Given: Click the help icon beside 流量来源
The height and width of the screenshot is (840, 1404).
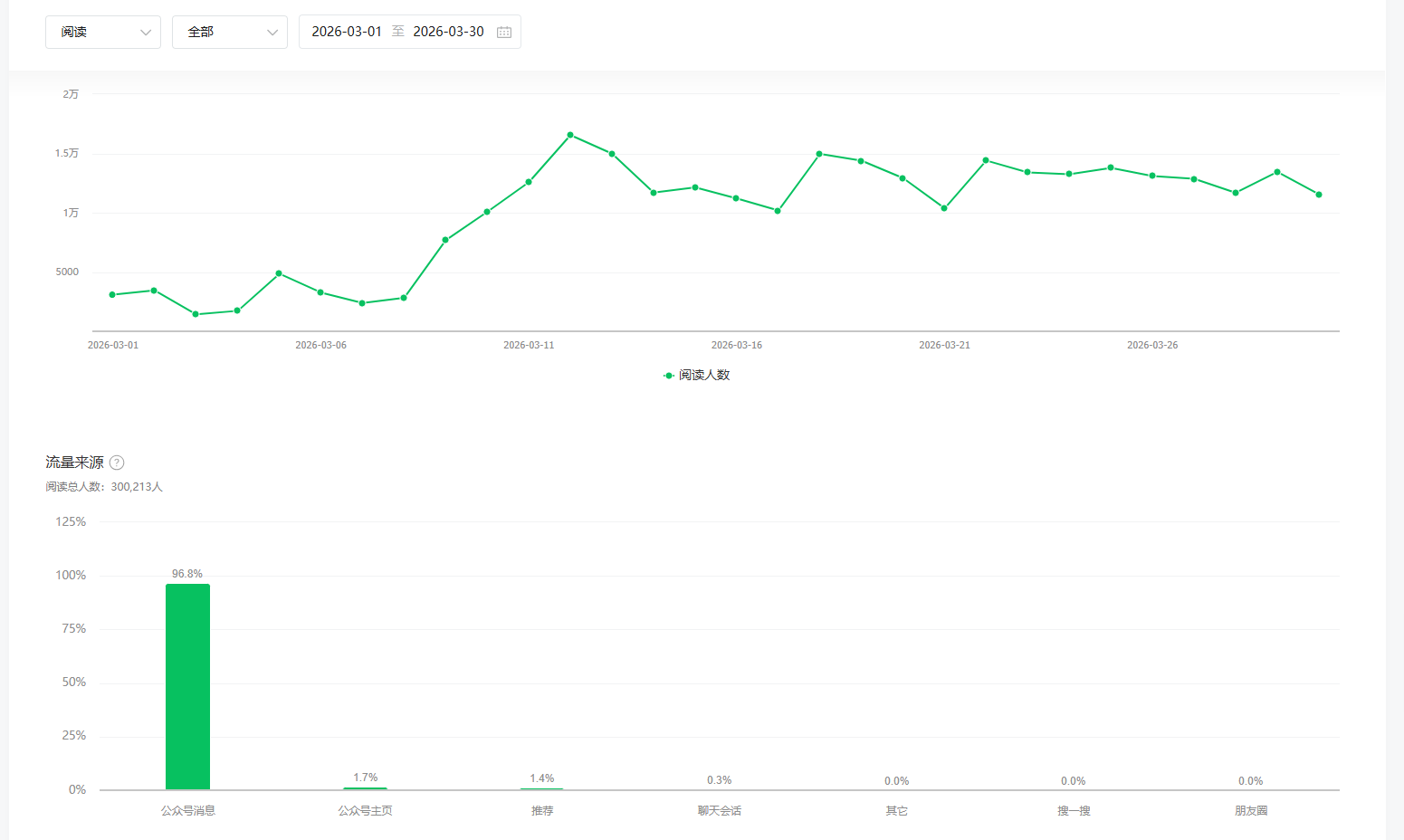Looking at the screenshot, I should (x=117, y=463).
